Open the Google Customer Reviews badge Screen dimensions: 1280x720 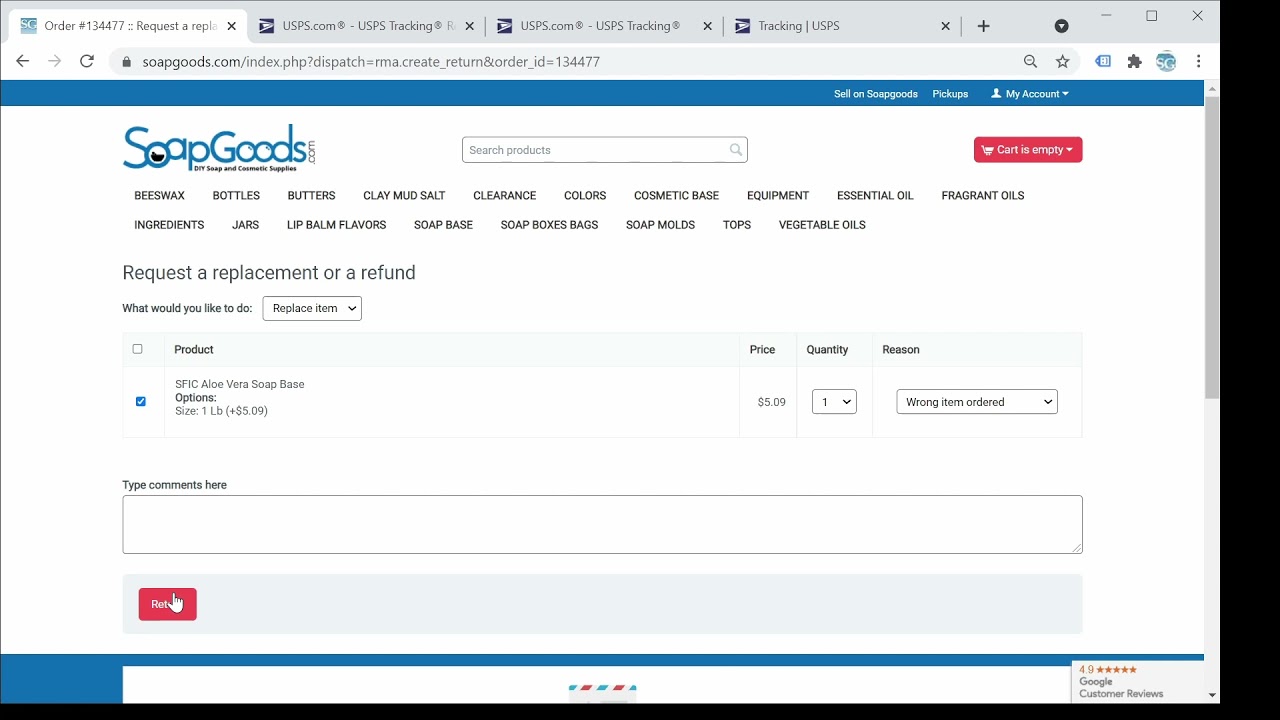click(1137, 682)
